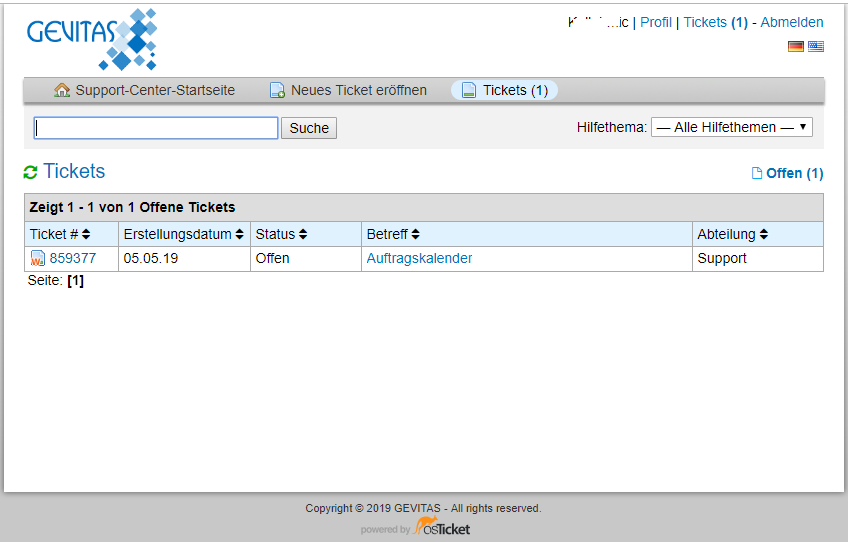Click the Hilfethema label
Image resolution: width=848 pixels, height=542 pixels.
click(612, 128)
